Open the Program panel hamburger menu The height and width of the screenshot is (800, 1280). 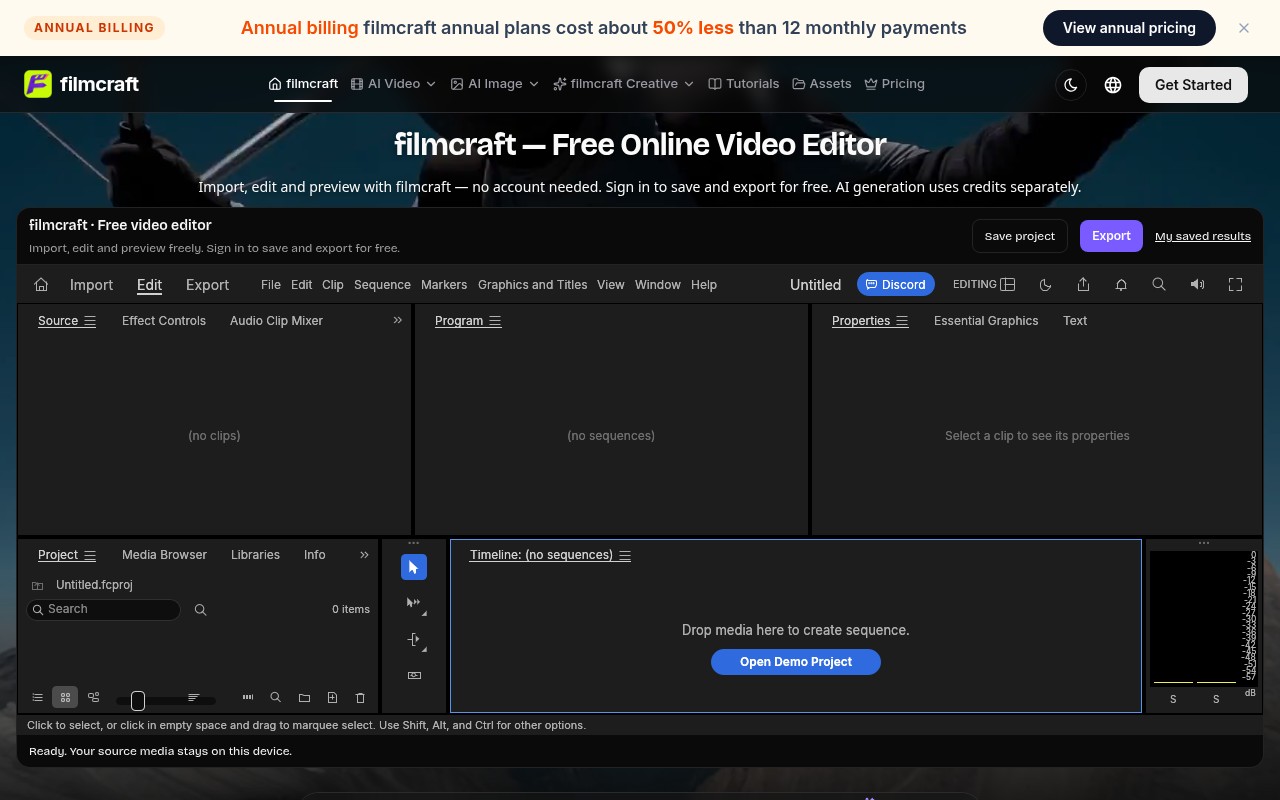pos(495,321)
